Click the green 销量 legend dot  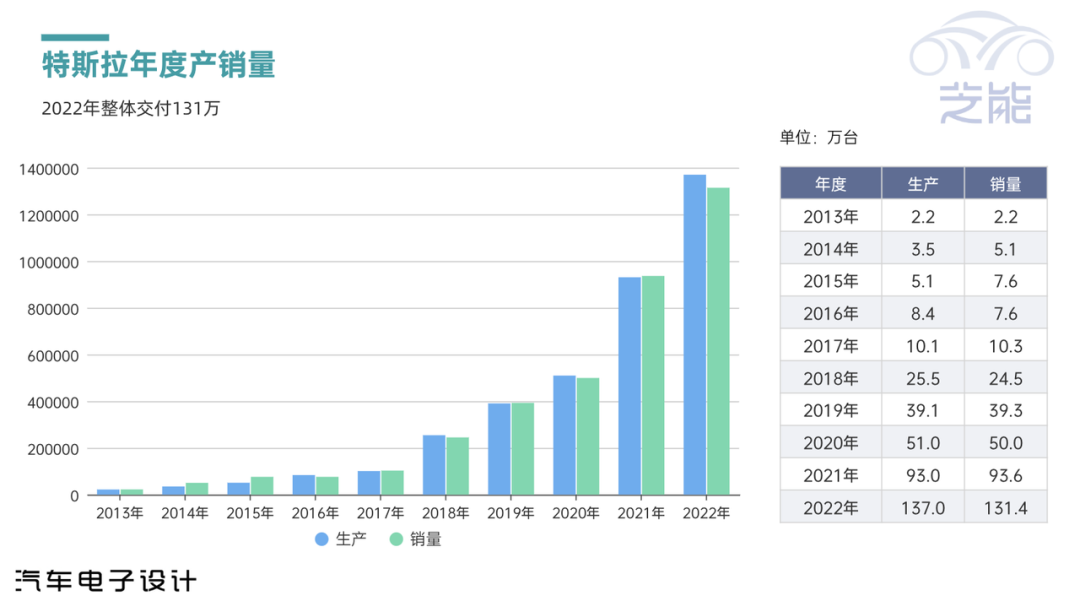tap(396, 540)
